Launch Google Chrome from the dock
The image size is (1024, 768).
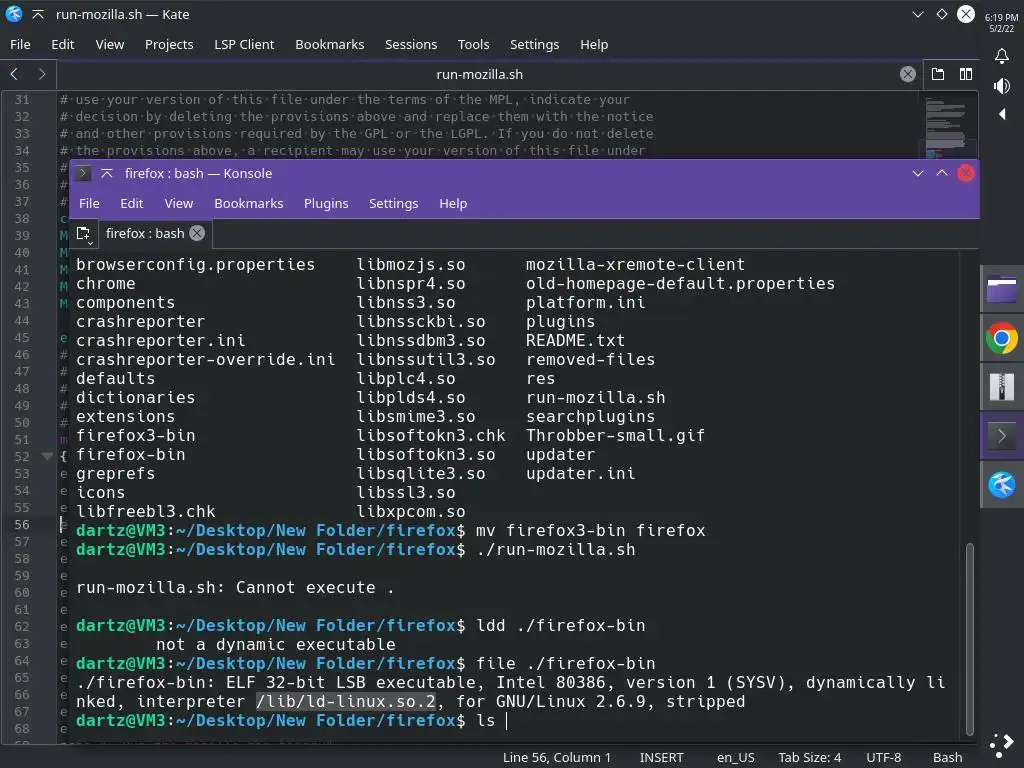click(x=1001, y=338)
